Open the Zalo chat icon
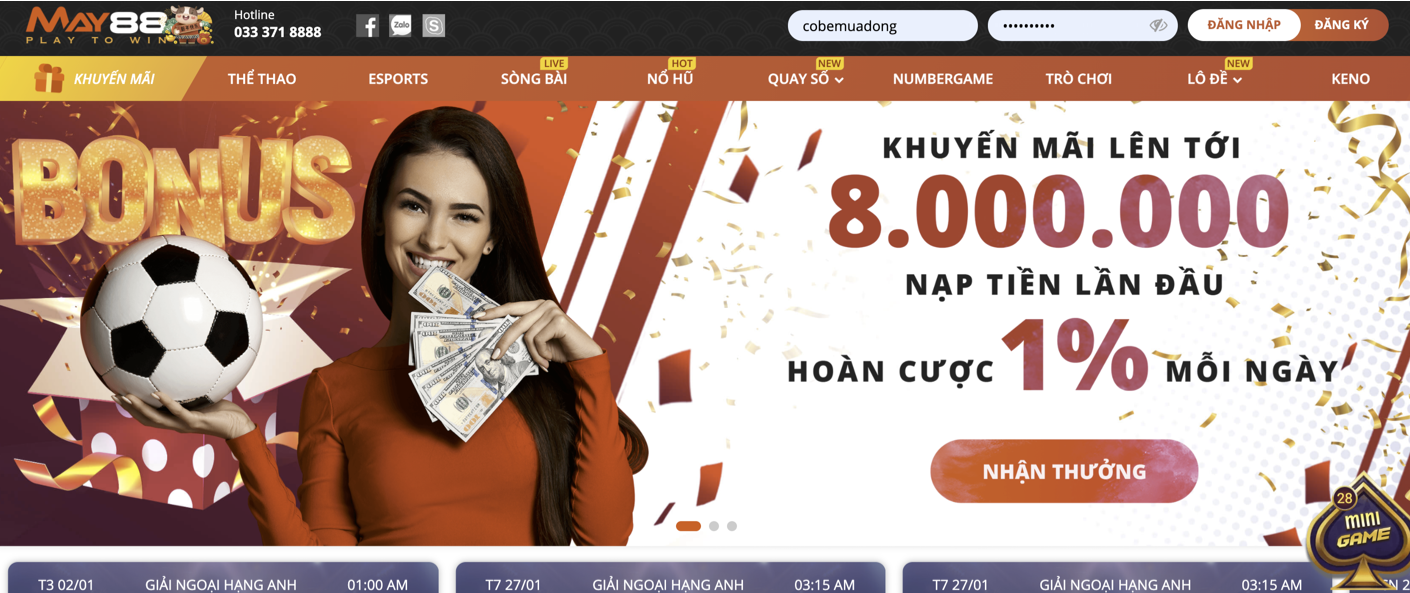 coord(401,26)
